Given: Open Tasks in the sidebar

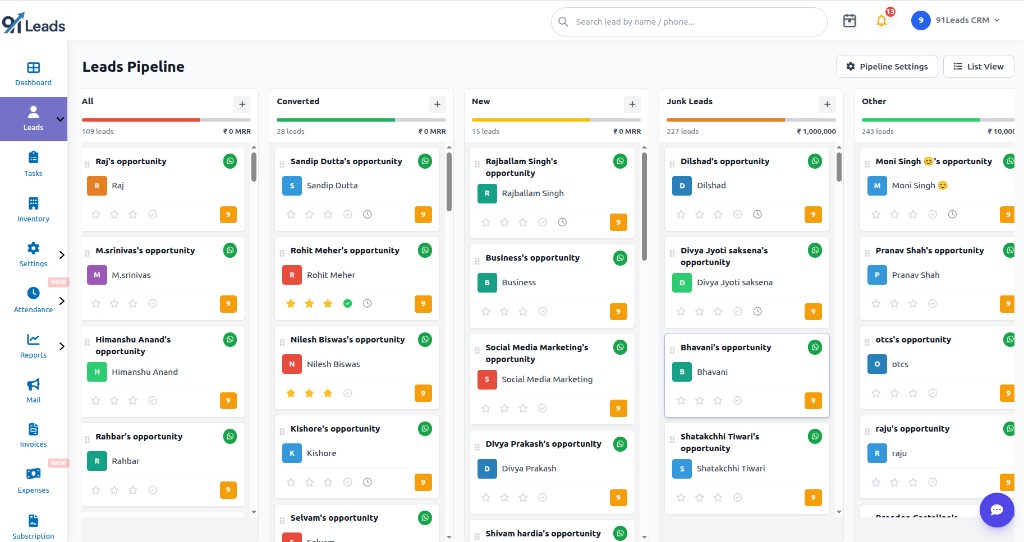Looking at the screenshot, I should [33, 164].
